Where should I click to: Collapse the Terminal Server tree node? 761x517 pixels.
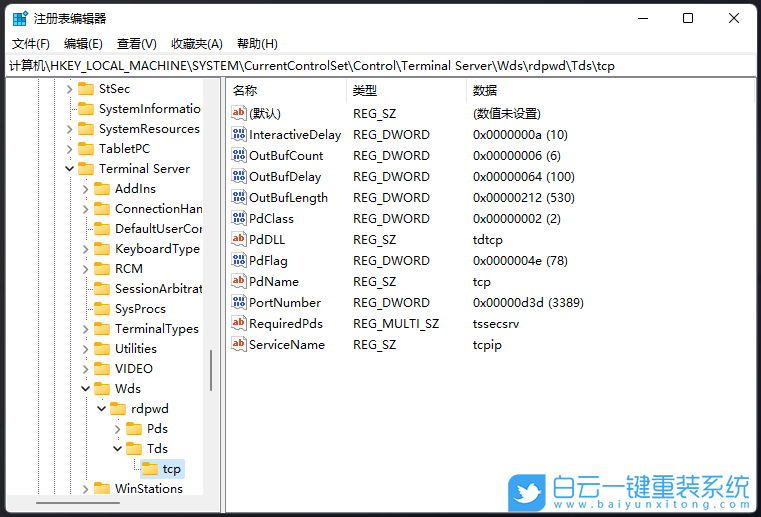coord(69,168)
